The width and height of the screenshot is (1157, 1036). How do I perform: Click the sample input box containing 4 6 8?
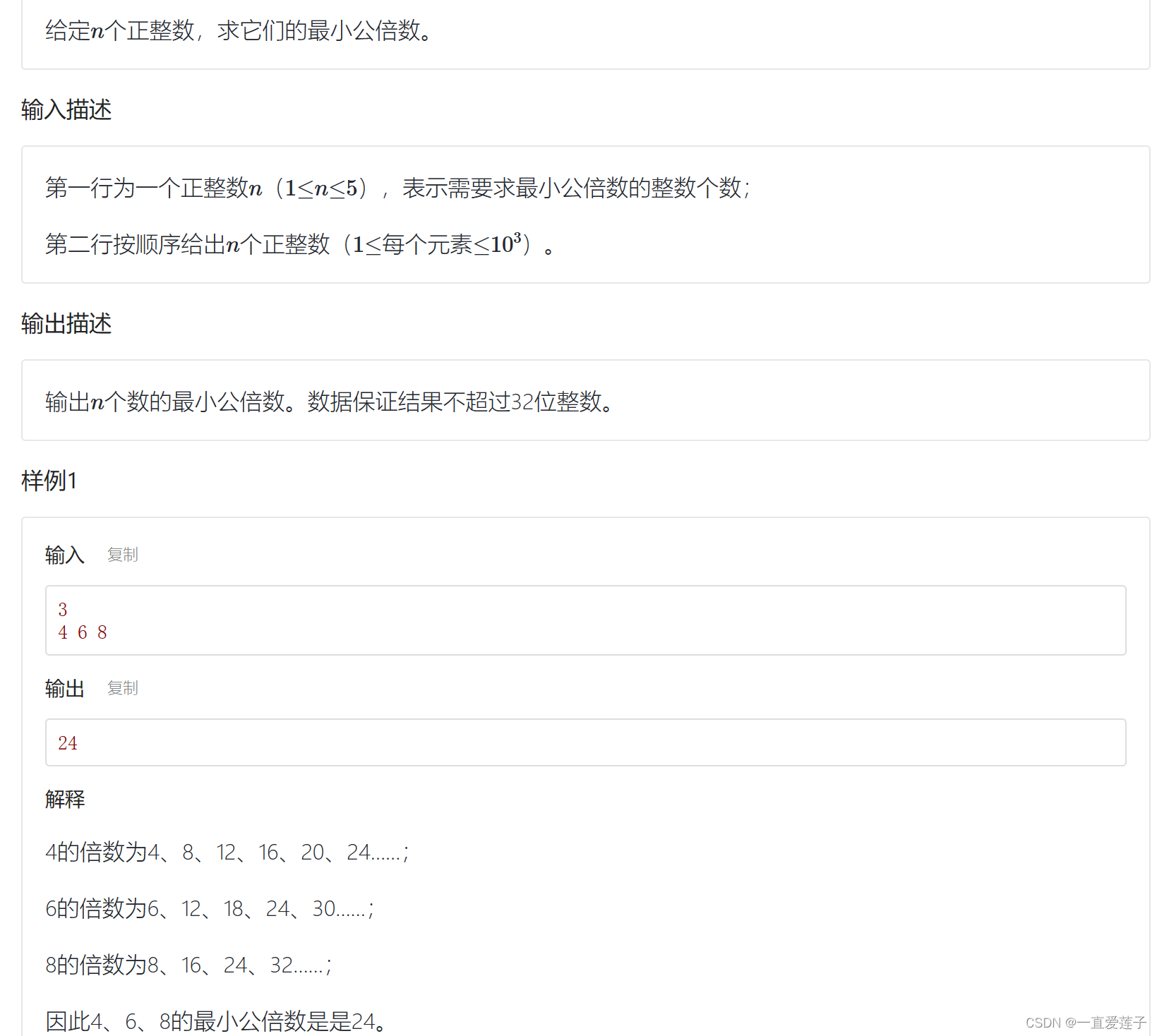click(585, 620)
